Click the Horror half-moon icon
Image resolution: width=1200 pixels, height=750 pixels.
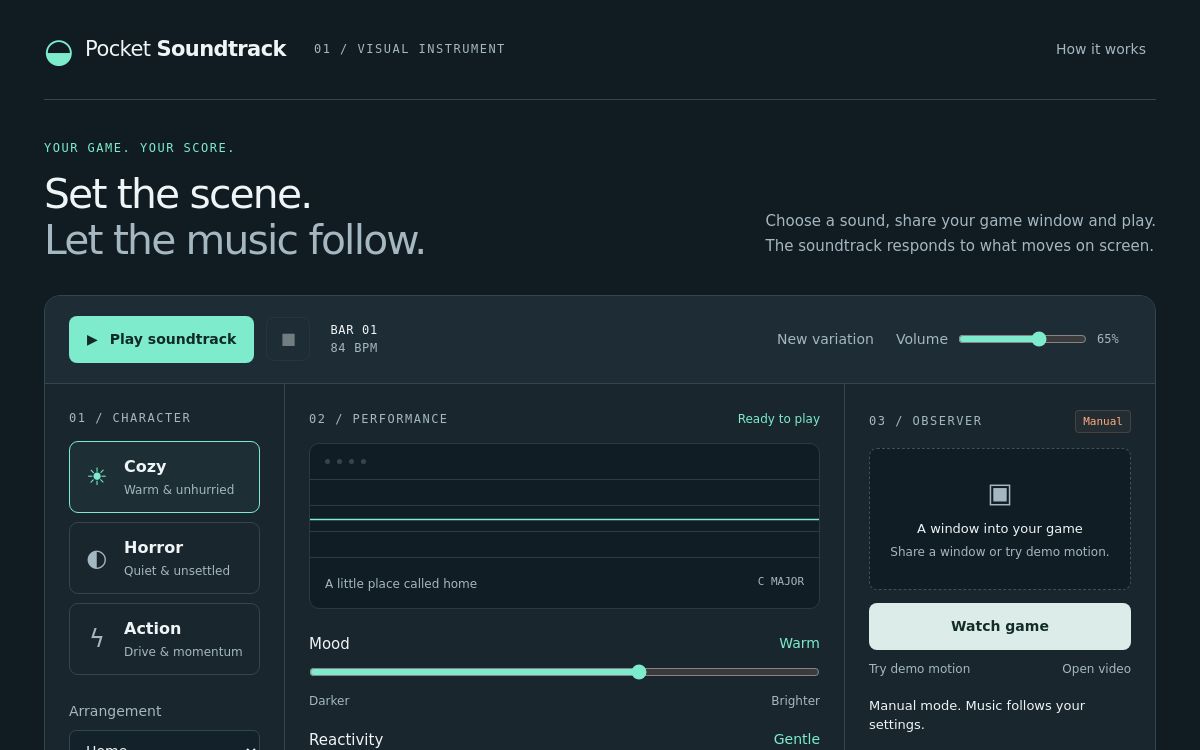click(x=97, y=558)
